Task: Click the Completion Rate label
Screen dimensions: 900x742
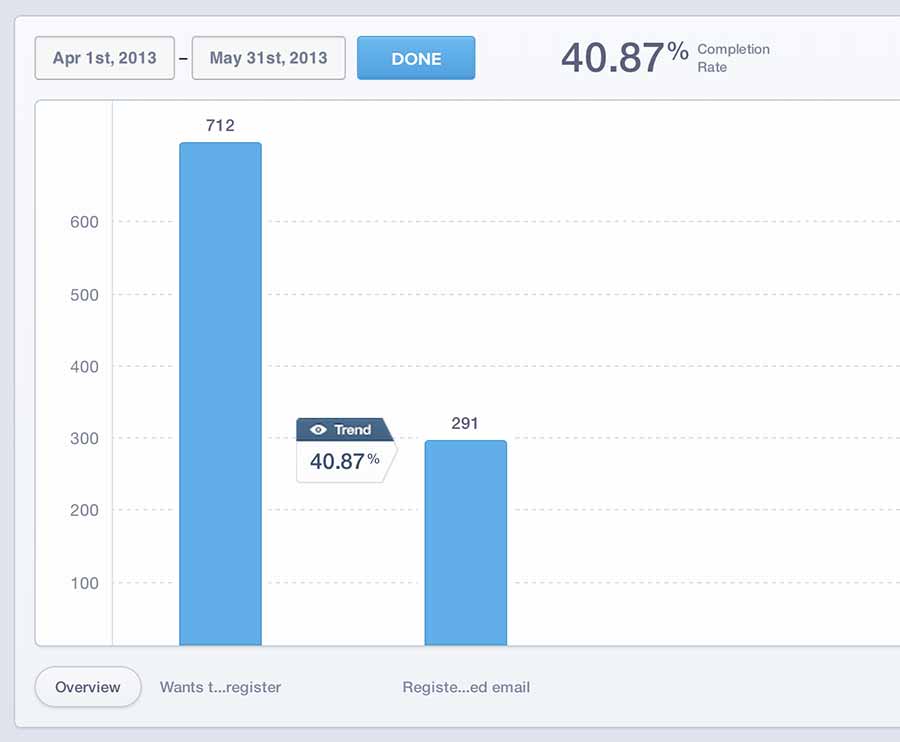Action: point(733,58)
